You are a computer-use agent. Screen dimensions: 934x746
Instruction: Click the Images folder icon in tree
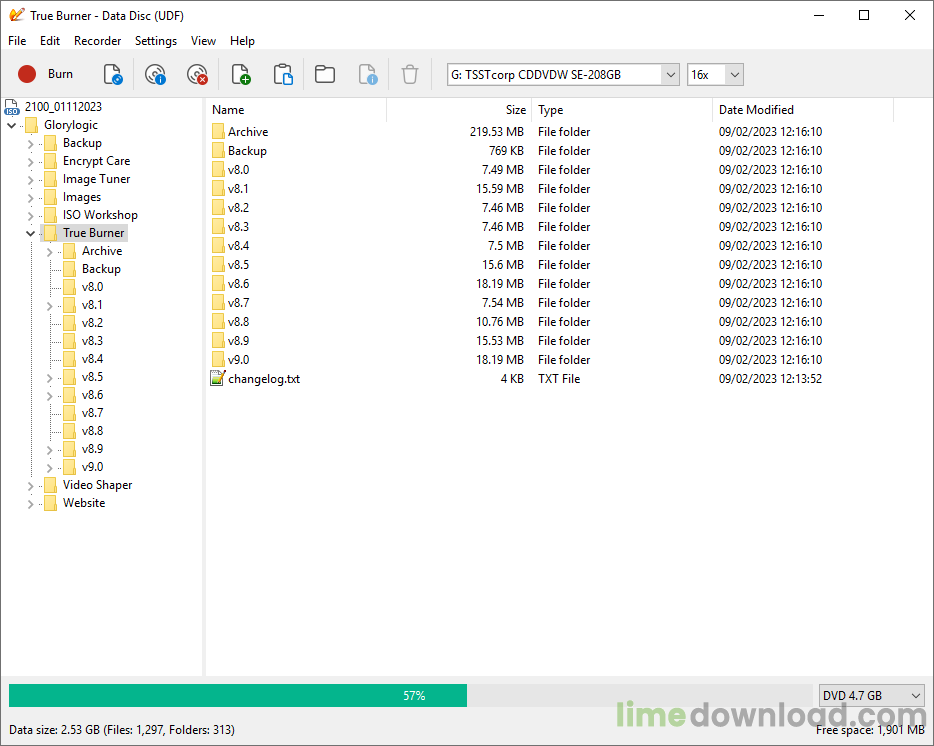pos(51,197)
